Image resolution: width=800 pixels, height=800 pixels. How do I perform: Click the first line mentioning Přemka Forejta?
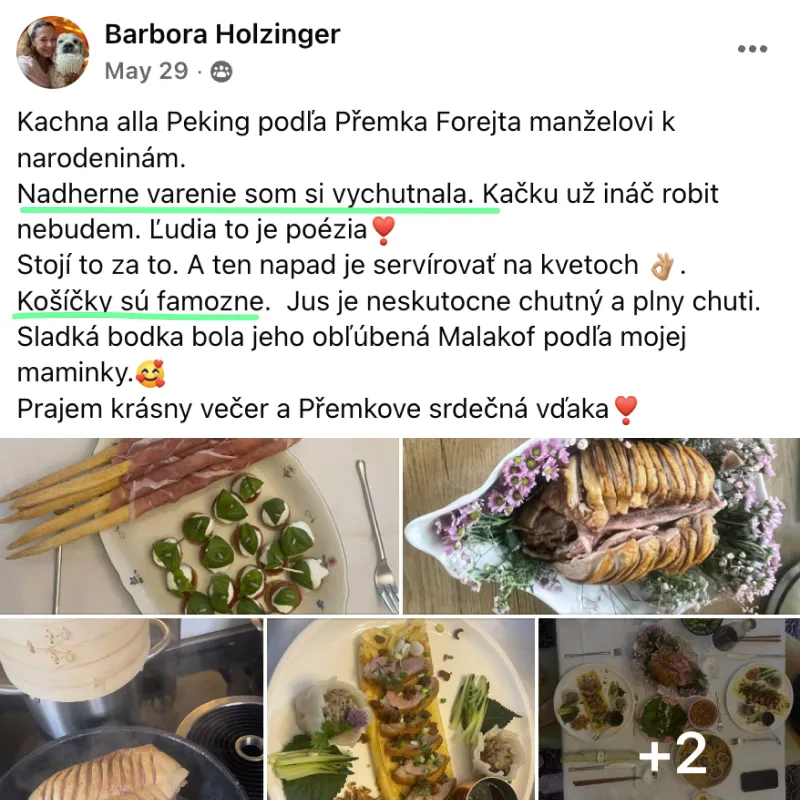point(346,122)
